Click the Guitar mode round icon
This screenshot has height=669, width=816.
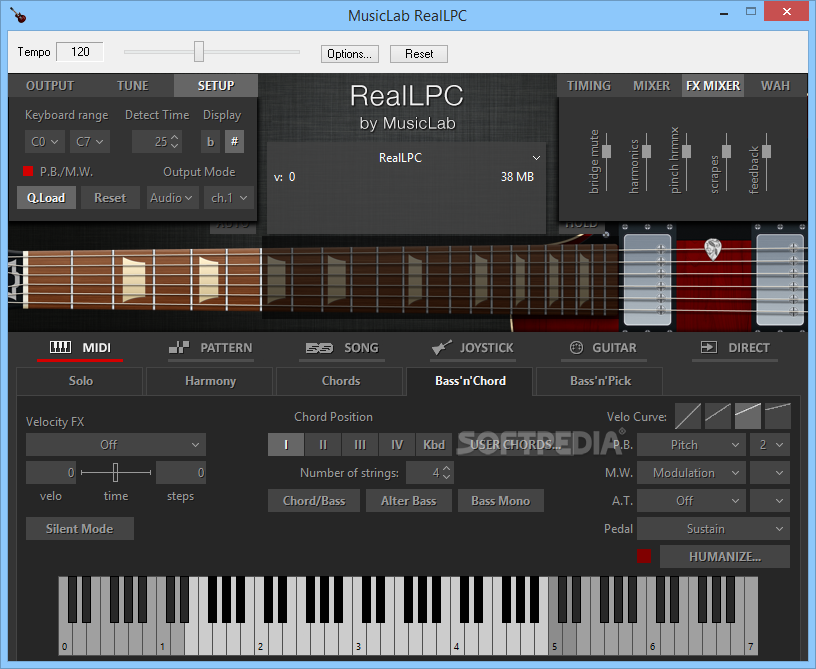tap(576, 348)
